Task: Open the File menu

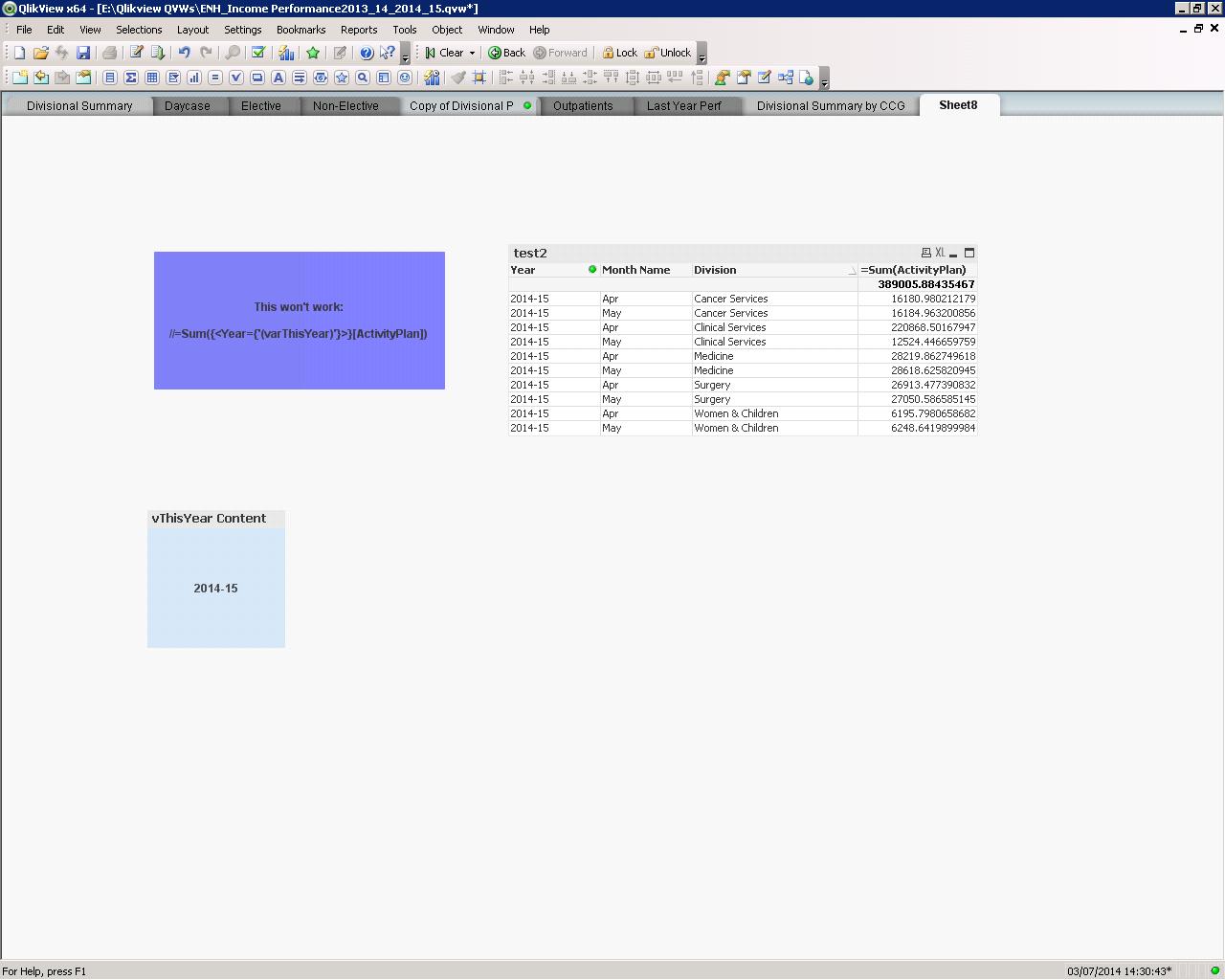Action: point(24,30)
